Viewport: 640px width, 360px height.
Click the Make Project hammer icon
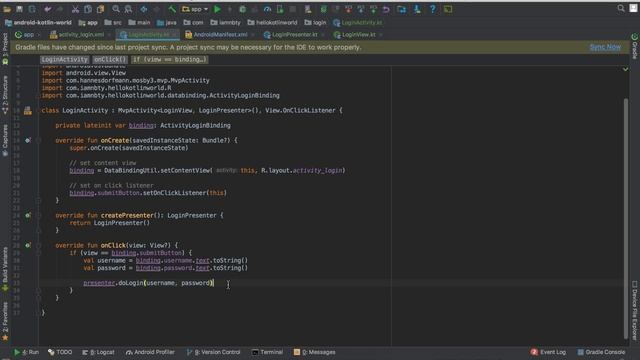click(172, 9)
